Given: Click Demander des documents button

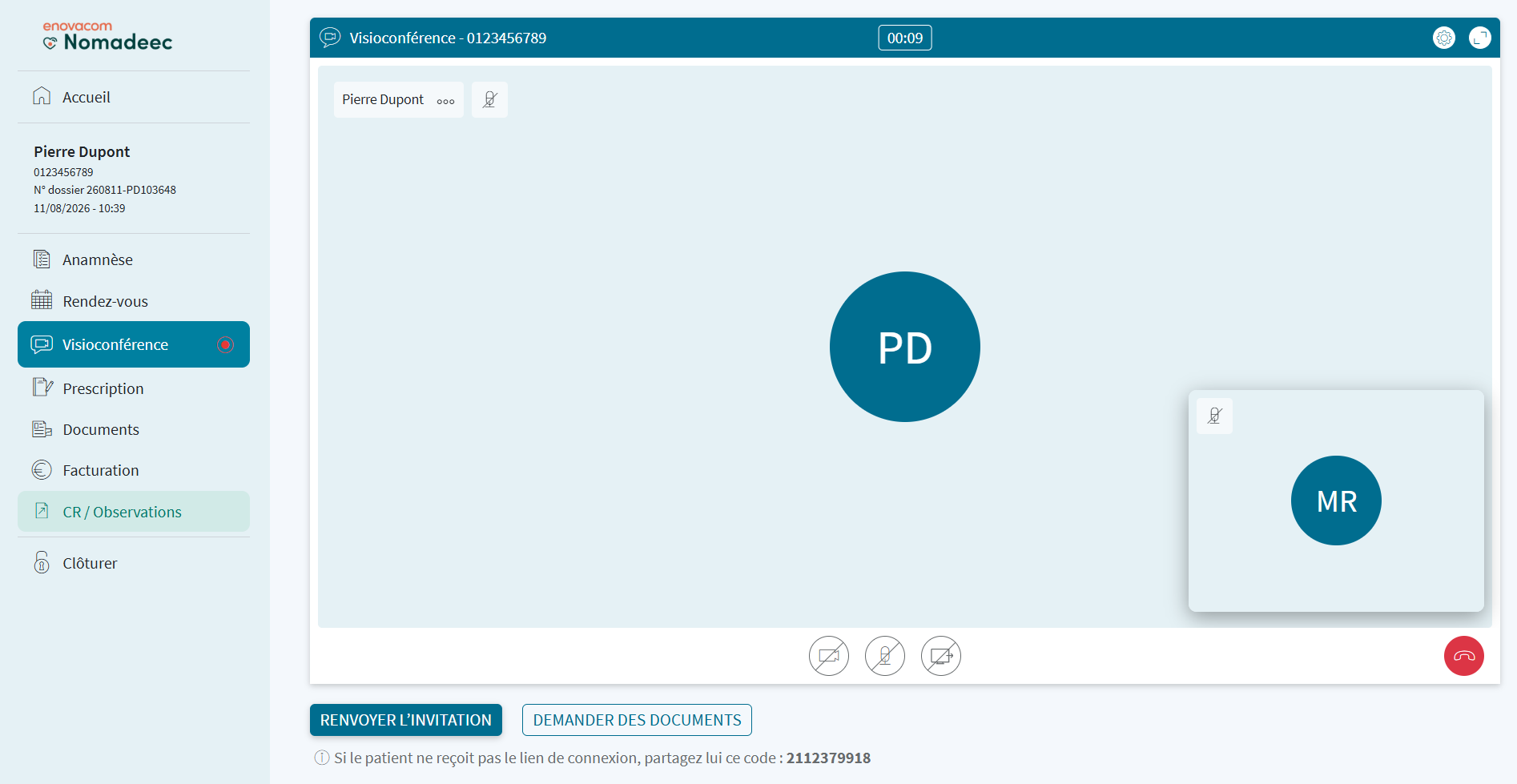Looking at the screenshot, I should [x=637, y=720].
